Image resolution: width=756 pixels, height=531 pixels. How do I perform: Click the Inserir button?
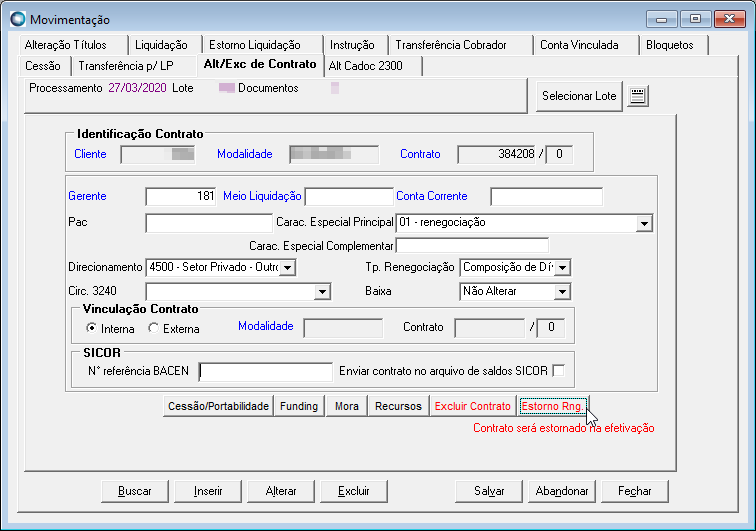[208, 491]
